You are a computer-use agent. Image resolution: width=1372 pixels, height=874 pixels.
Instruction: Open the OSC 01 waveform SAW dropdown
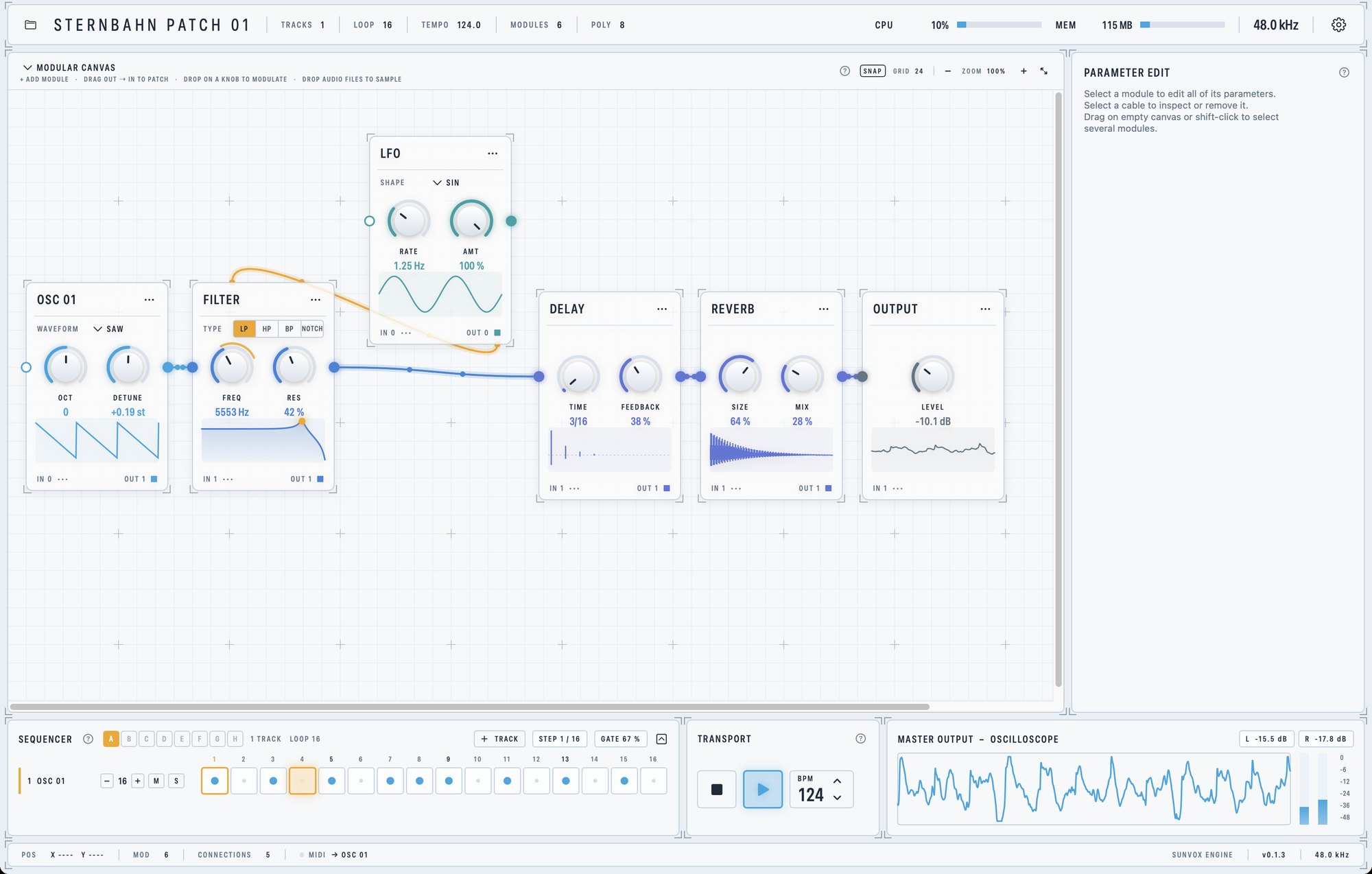tap(108, 329)
